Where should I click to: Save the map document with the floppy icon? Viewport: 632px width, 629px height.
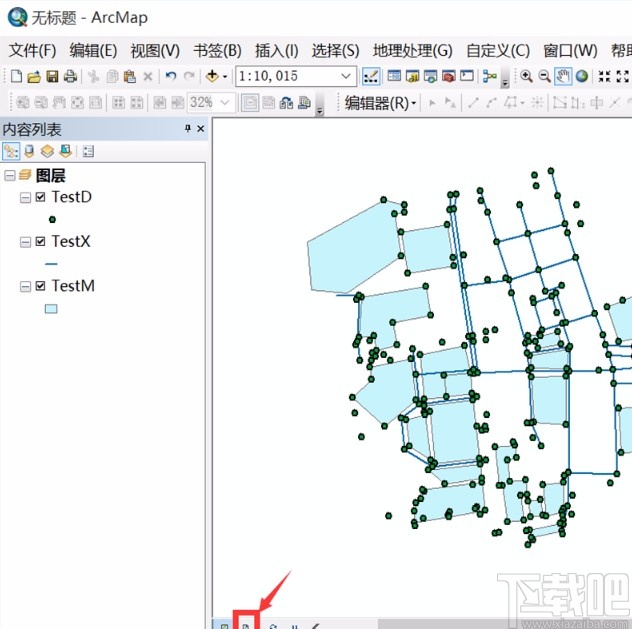point(52,76)
